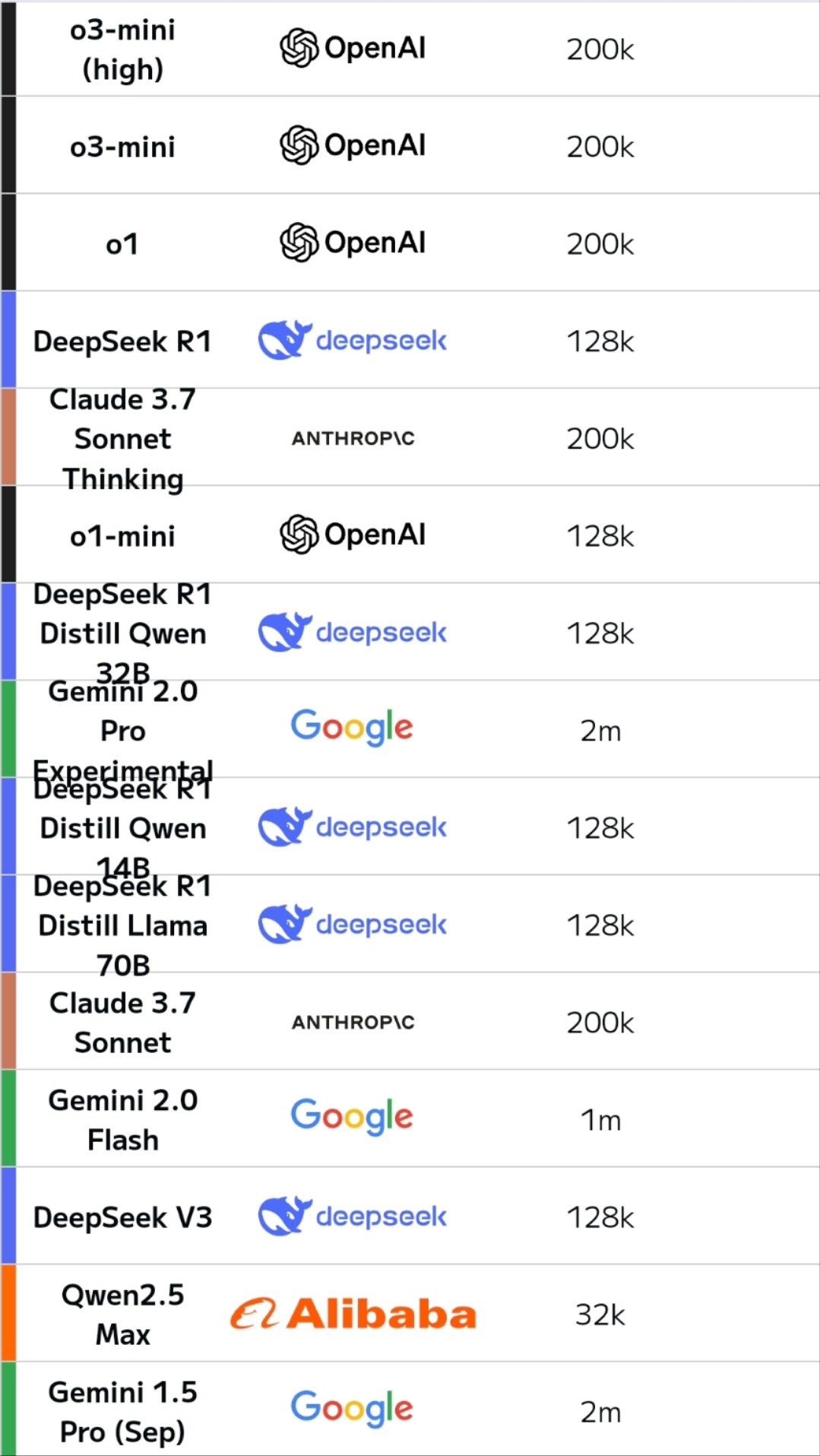
Task: Click the OpenAI logo in the o1-mini row
Action: (353, 535)
